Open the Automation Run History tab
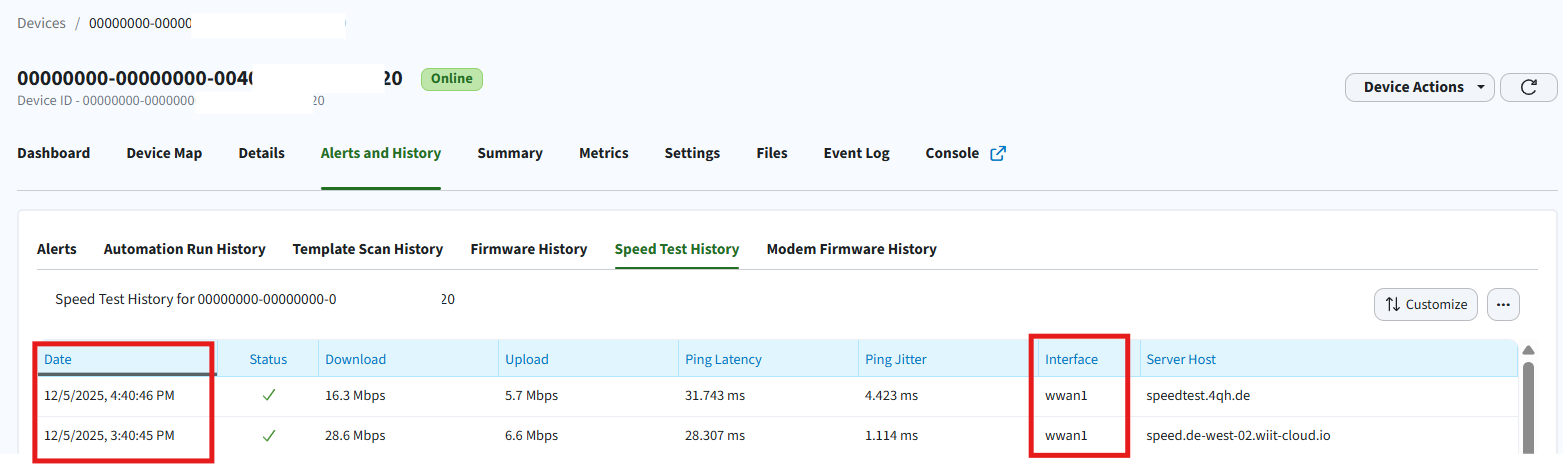 coord(184,249)
